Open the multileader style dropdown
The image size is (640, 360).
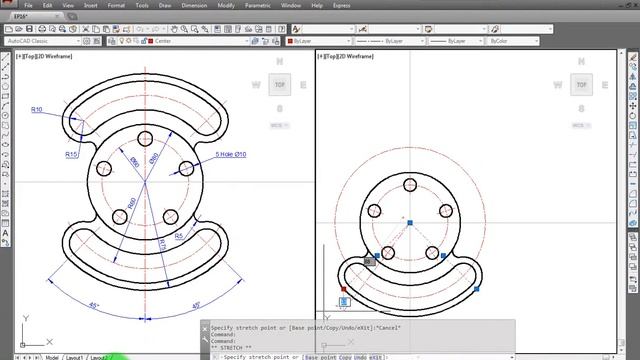527,29
